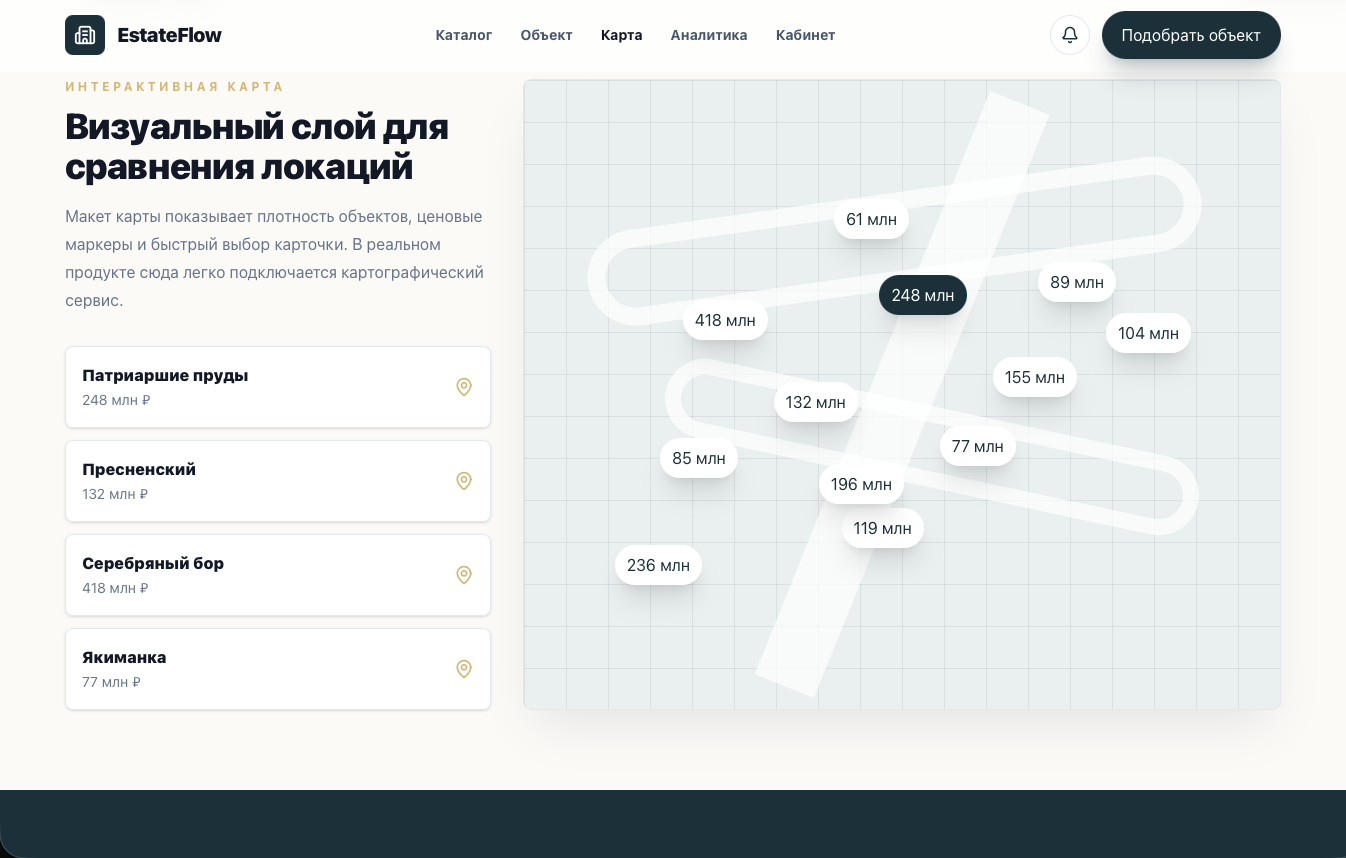Go to the Объект page
This screenshot has width=1346, height=858.
point(546,35)
